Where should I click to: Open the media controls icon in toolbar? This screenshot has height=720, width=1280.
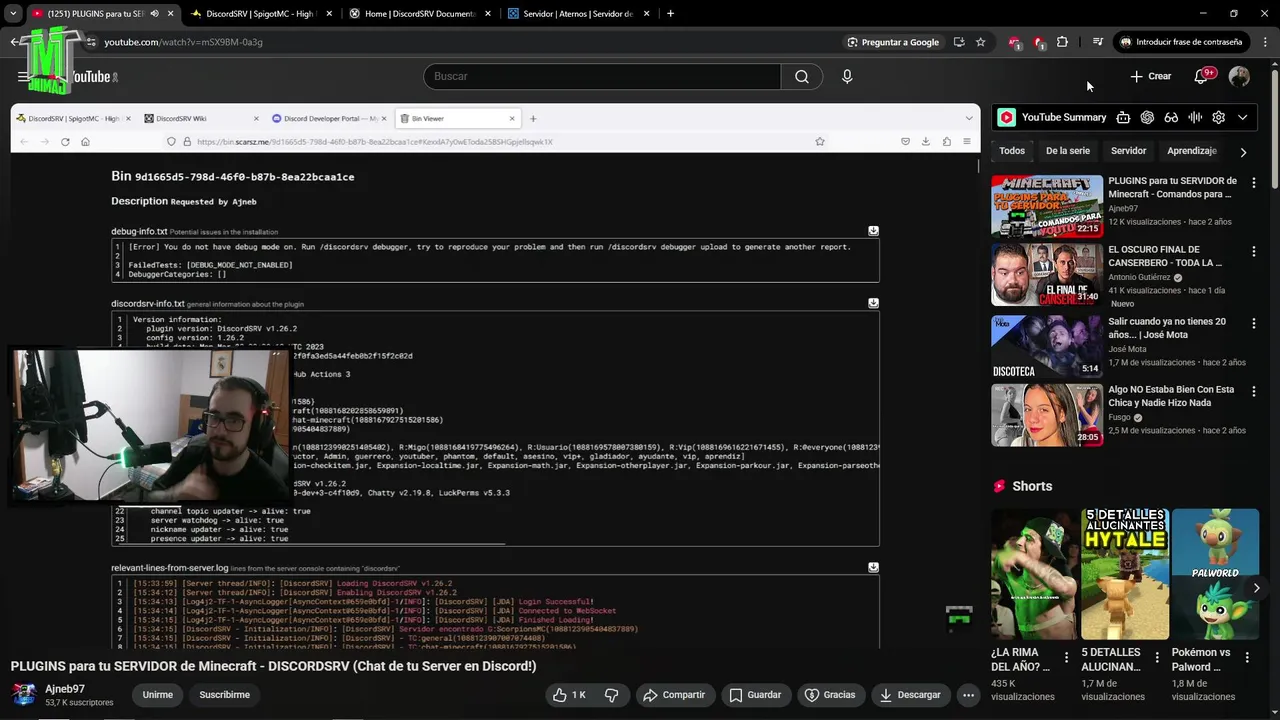pos(1098,42)
